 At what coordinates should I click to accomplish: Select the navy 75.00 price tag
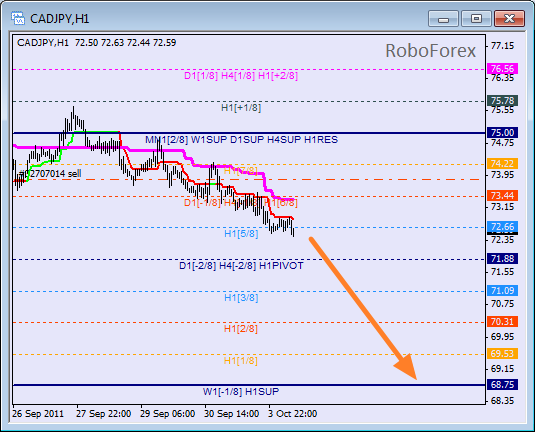pos(502,132)
